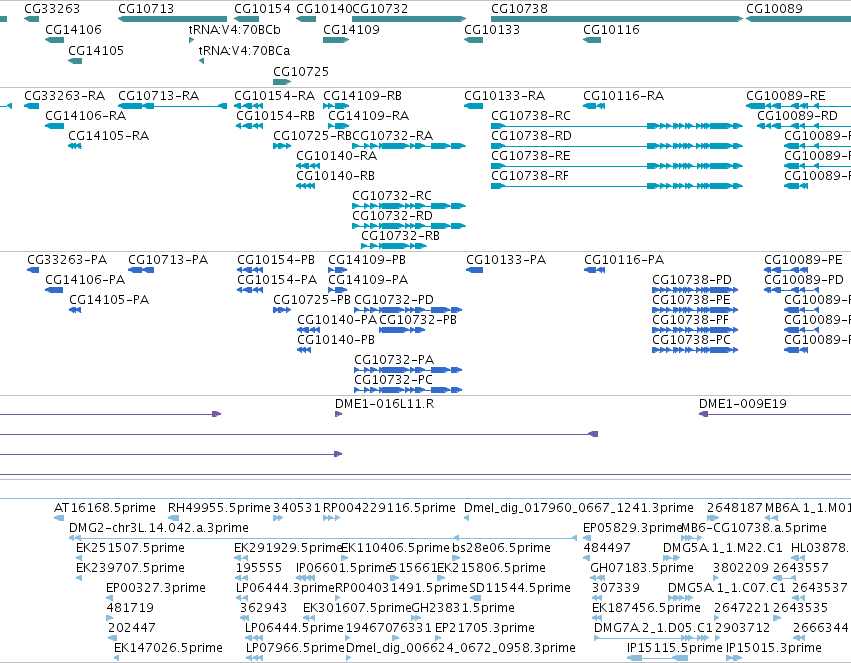Select protein CG10154-PB
Viewport: 851px width, 663px height.
point(276,260)
